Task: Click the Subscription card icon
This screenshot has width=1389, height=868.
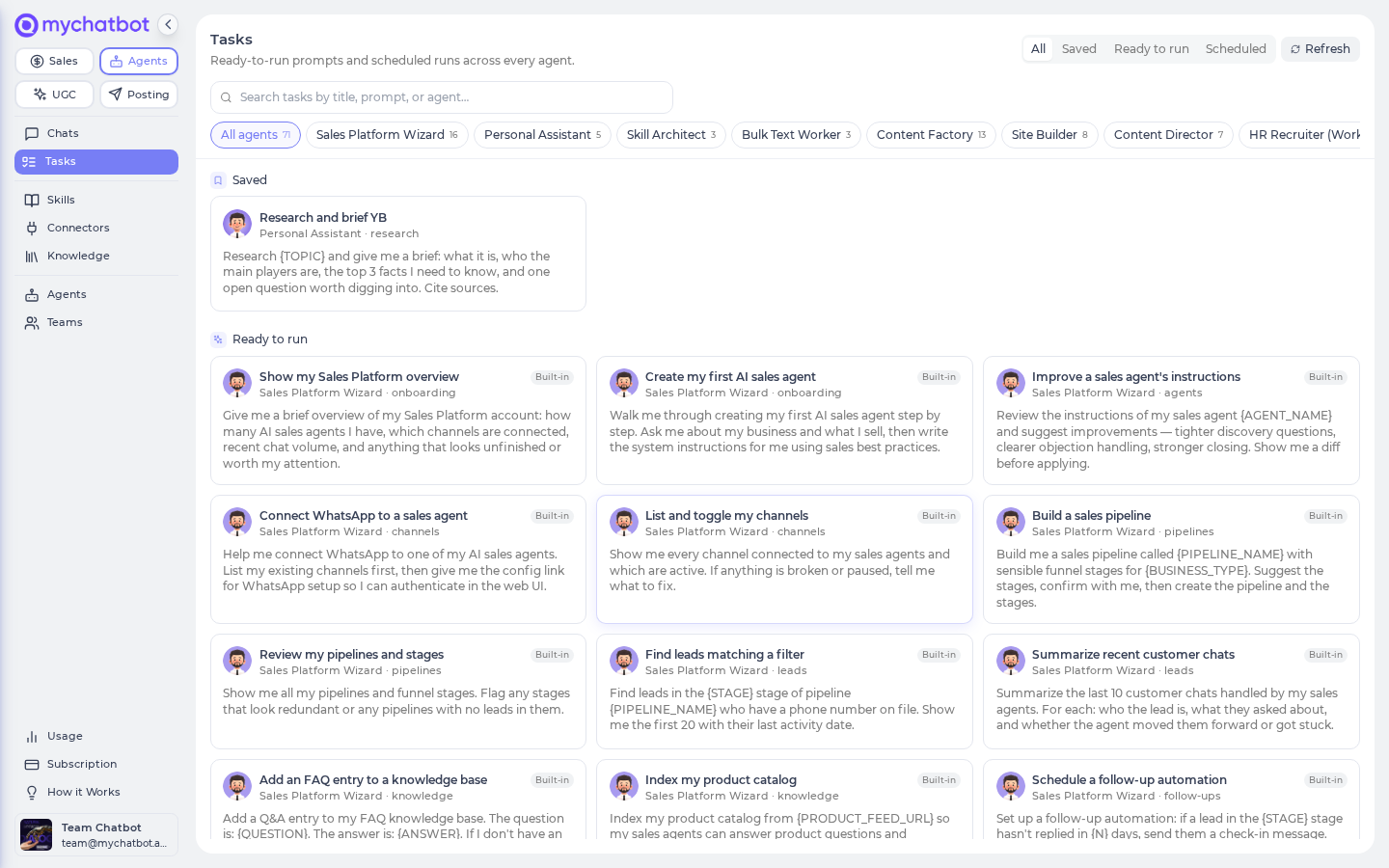Action: (32, 765)
